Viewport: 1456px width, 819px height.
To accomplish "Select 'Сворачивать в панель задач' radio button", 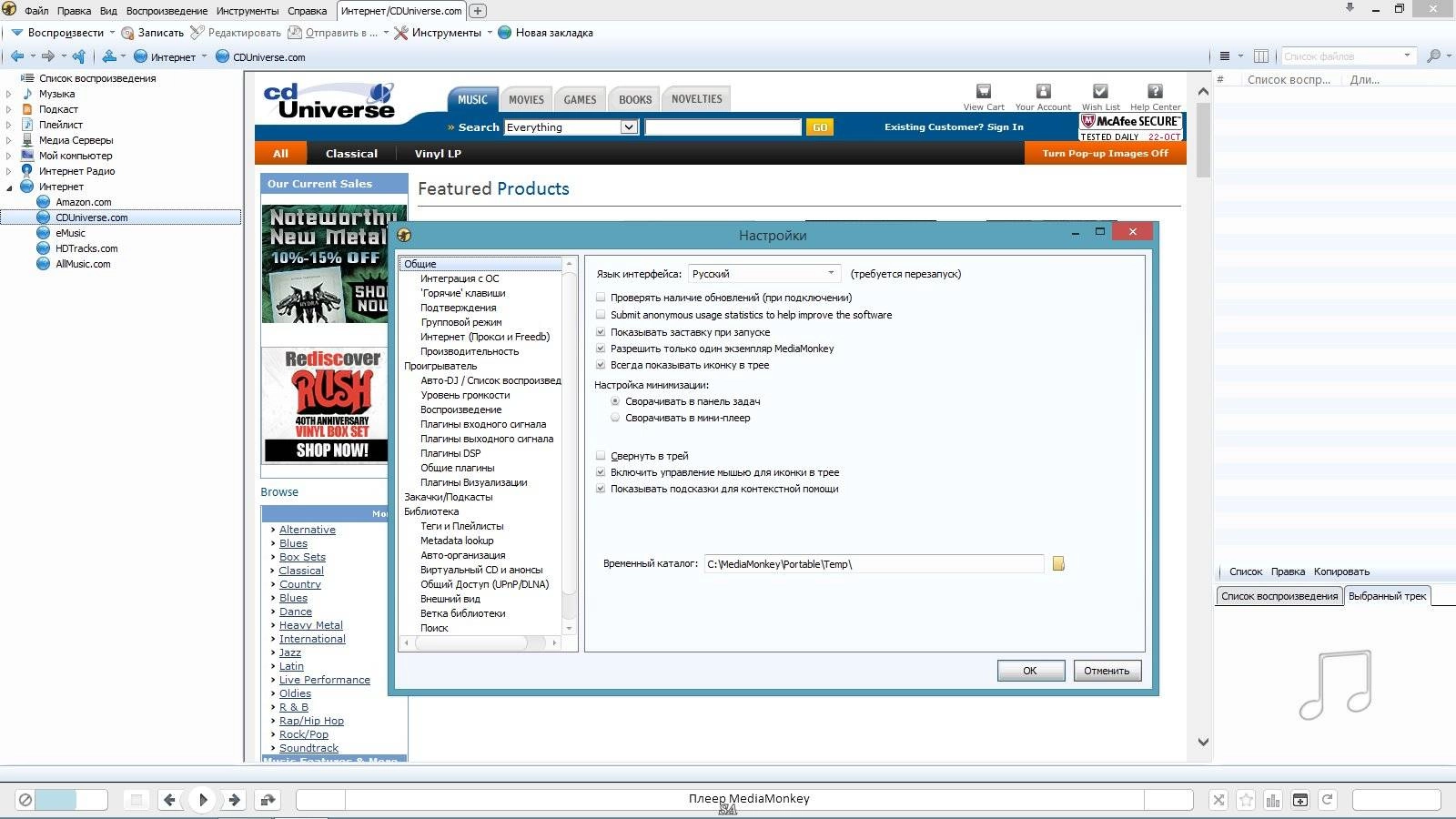I will pos(615,401).
